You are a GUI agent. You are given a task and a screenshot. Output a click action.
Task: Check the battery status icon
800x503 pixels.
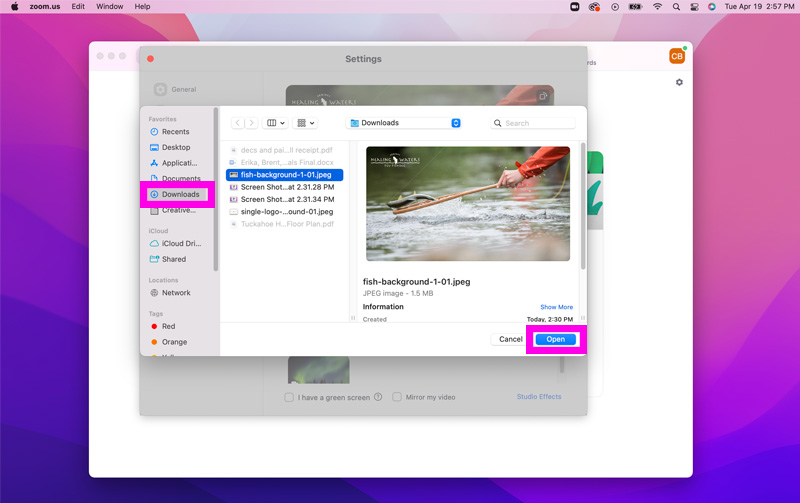[x=635, y=7]
